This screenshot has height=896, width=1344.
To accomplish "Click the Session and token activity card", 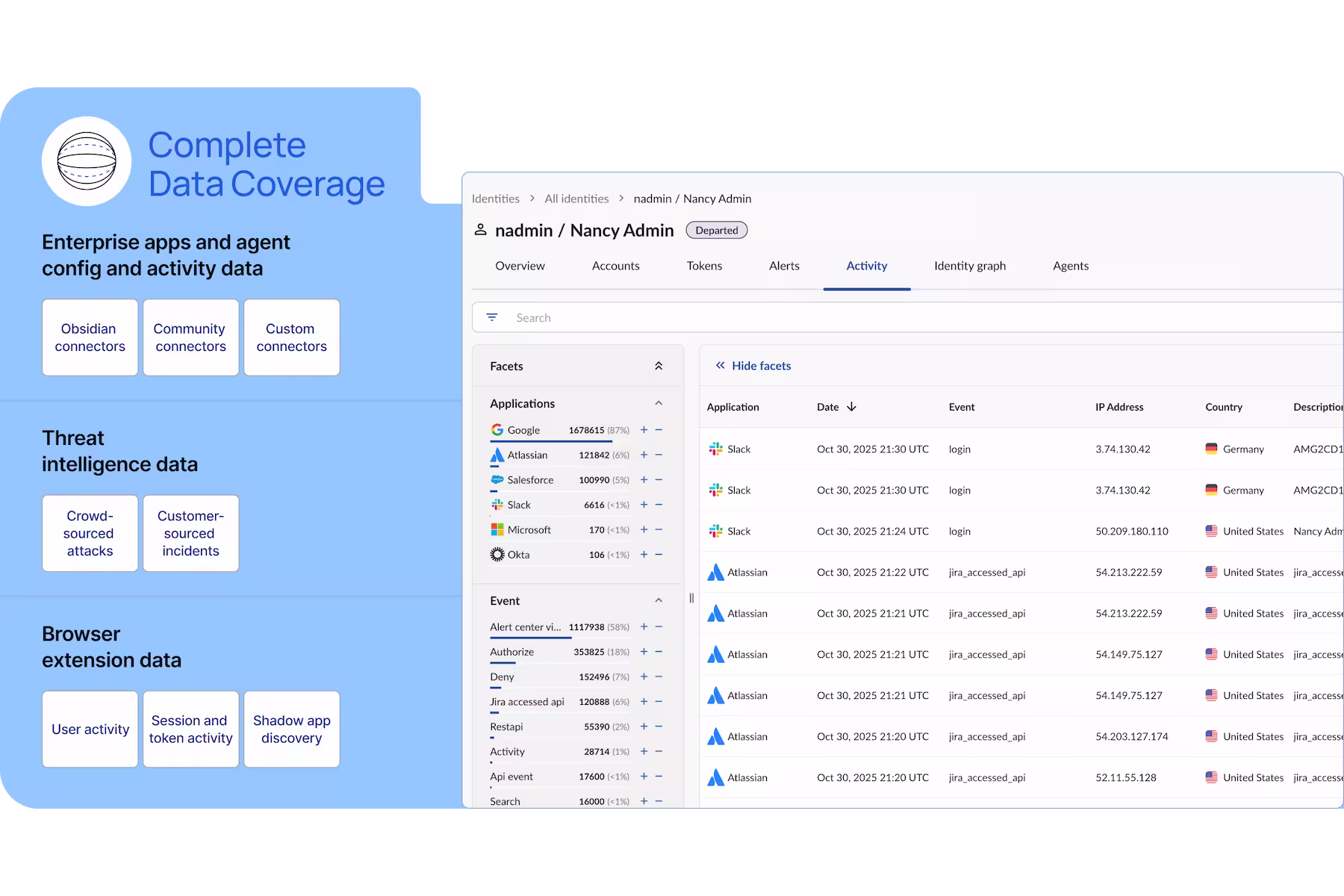I will [190, 729].
